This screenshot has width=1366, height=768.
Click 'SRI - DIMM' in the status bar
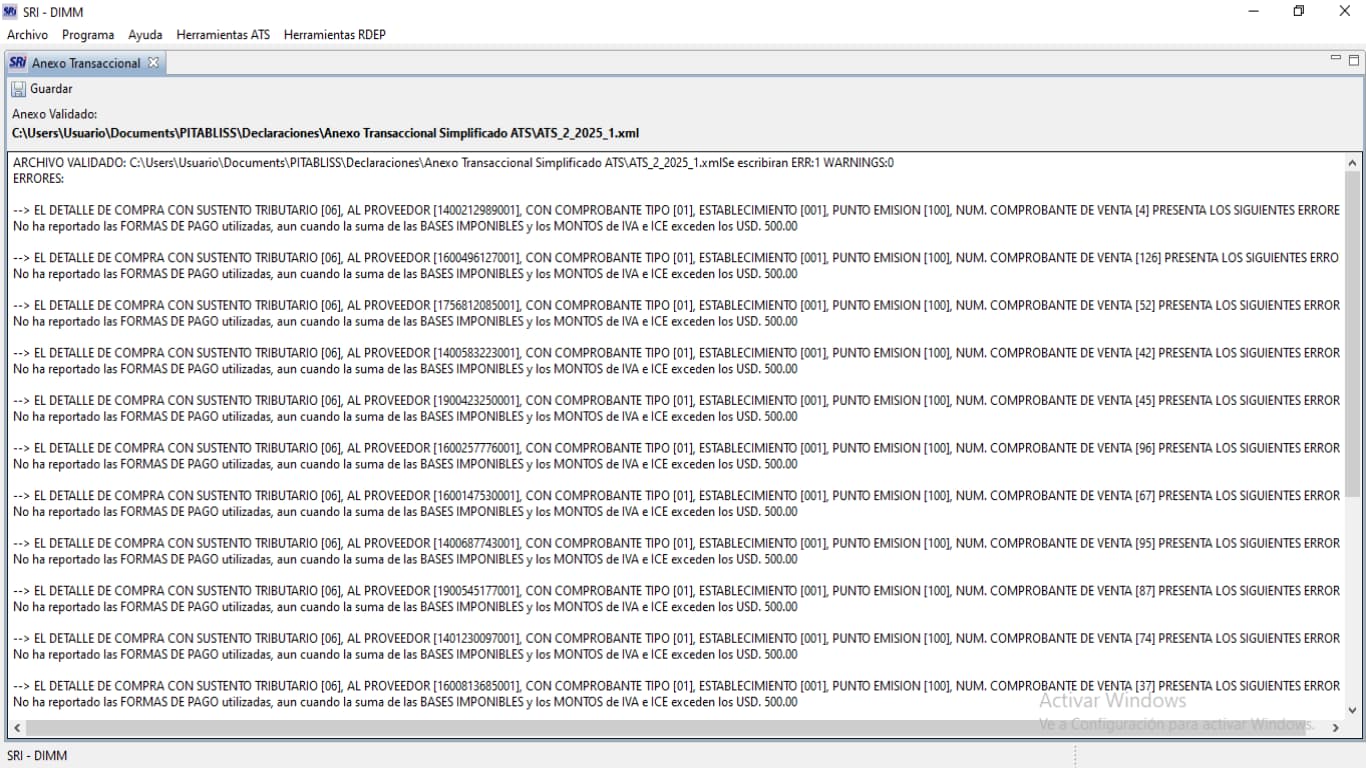click(x=37, y=756)
